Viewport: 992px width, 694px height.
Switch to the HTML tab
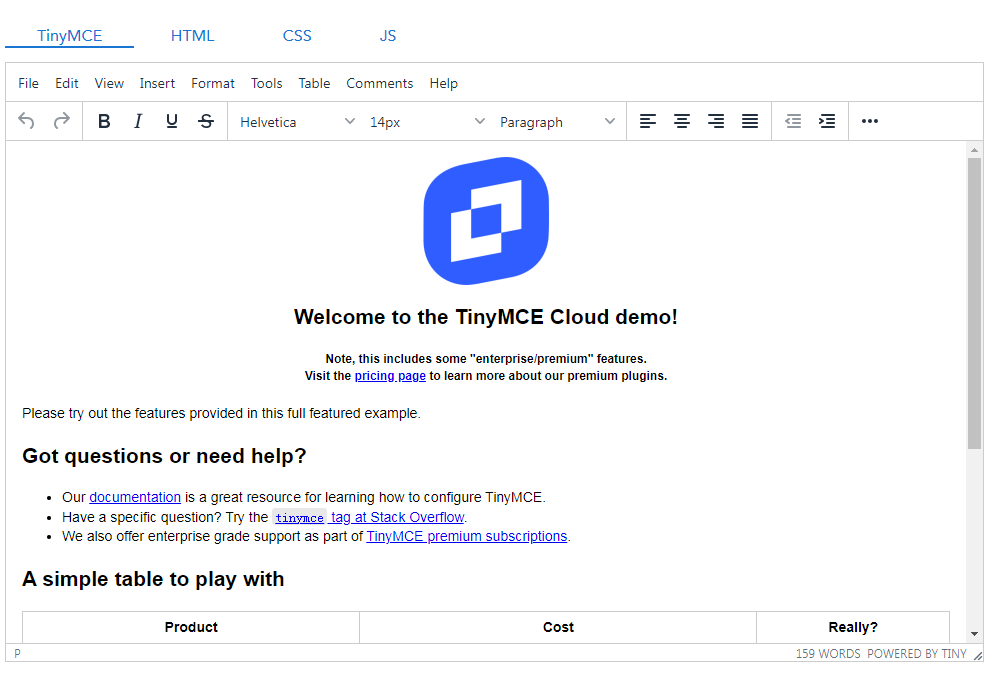[x=192, y=35]
